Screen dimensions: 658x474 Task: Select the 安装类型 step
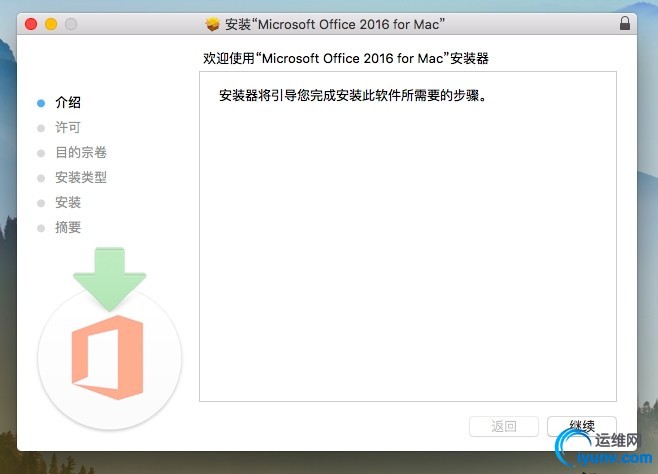tap(81, 177)
